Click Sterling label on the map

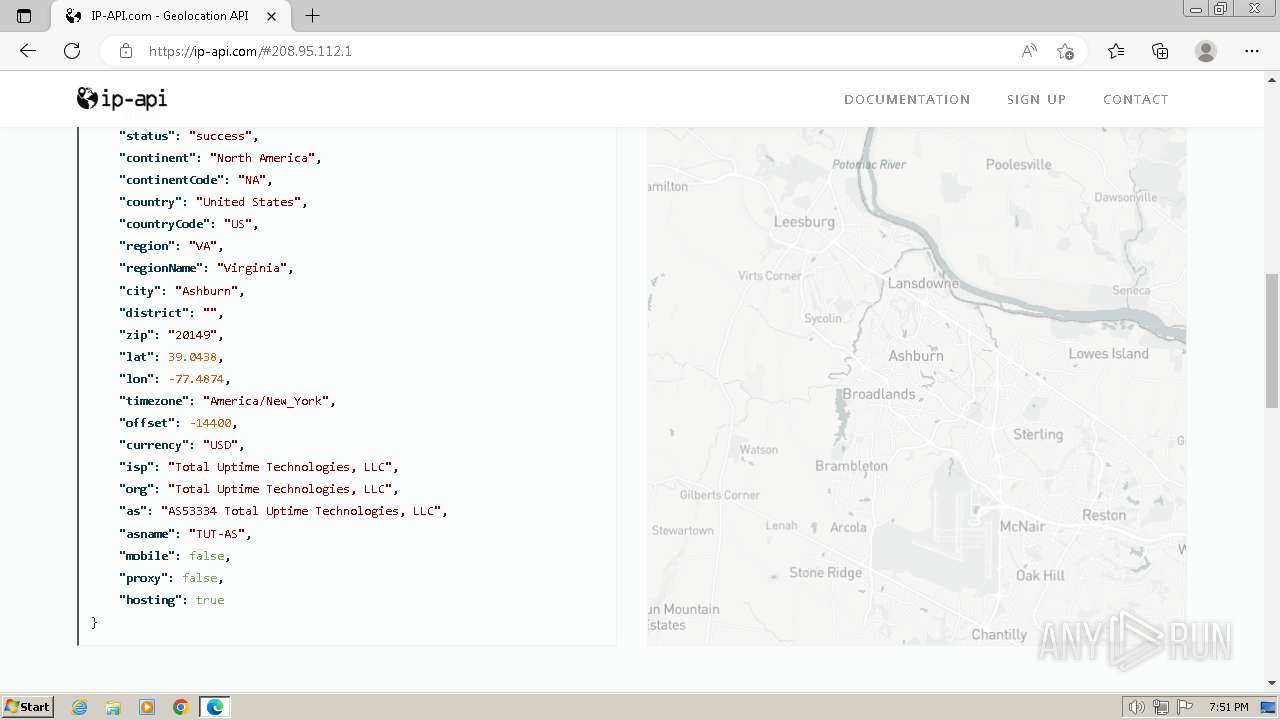tap(1038, 434)
